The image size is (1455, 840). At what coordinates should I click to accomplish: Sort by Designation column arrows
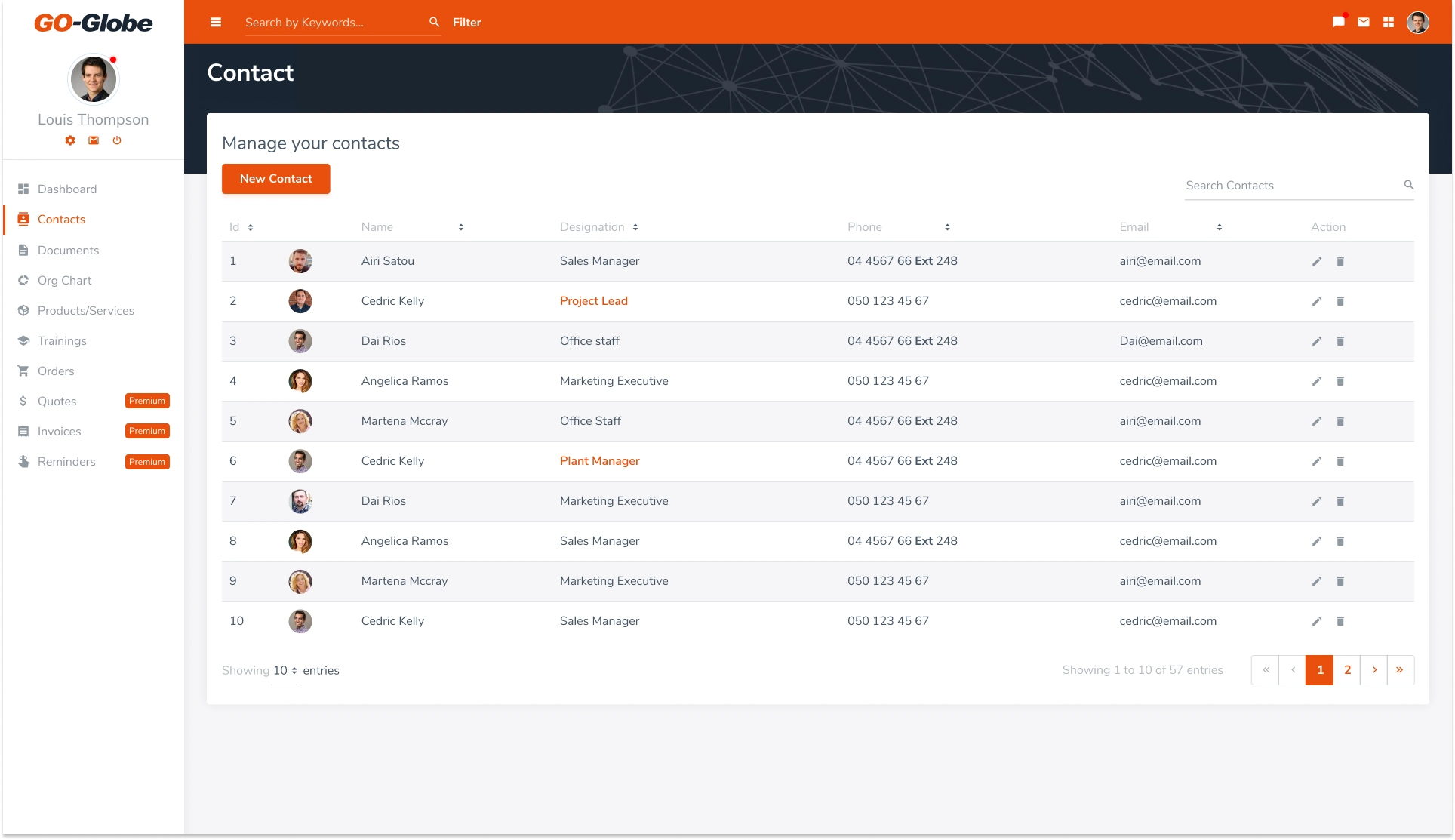pos(635,227)
